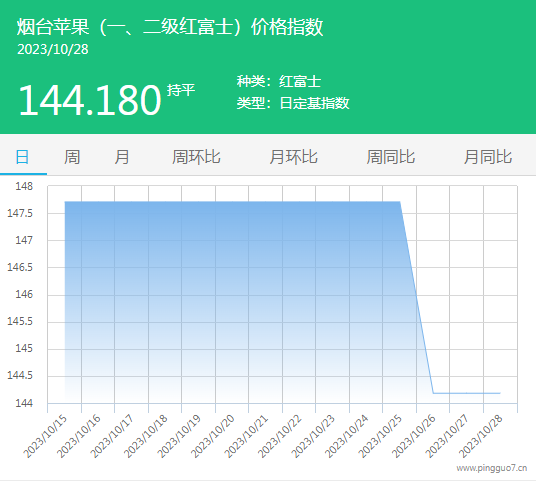Click the www.pingguo7.cn watermark link
Viewport: 536px width, 481px height.
point(492,468)
